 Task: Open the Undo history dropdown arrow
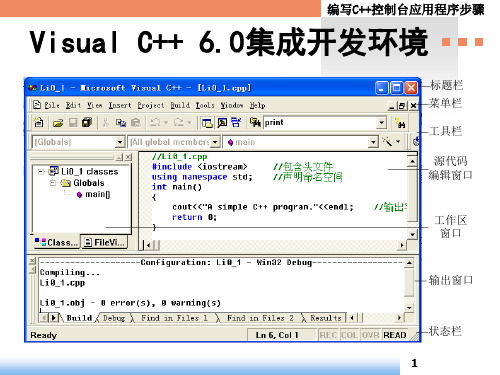tap(166, 123)
